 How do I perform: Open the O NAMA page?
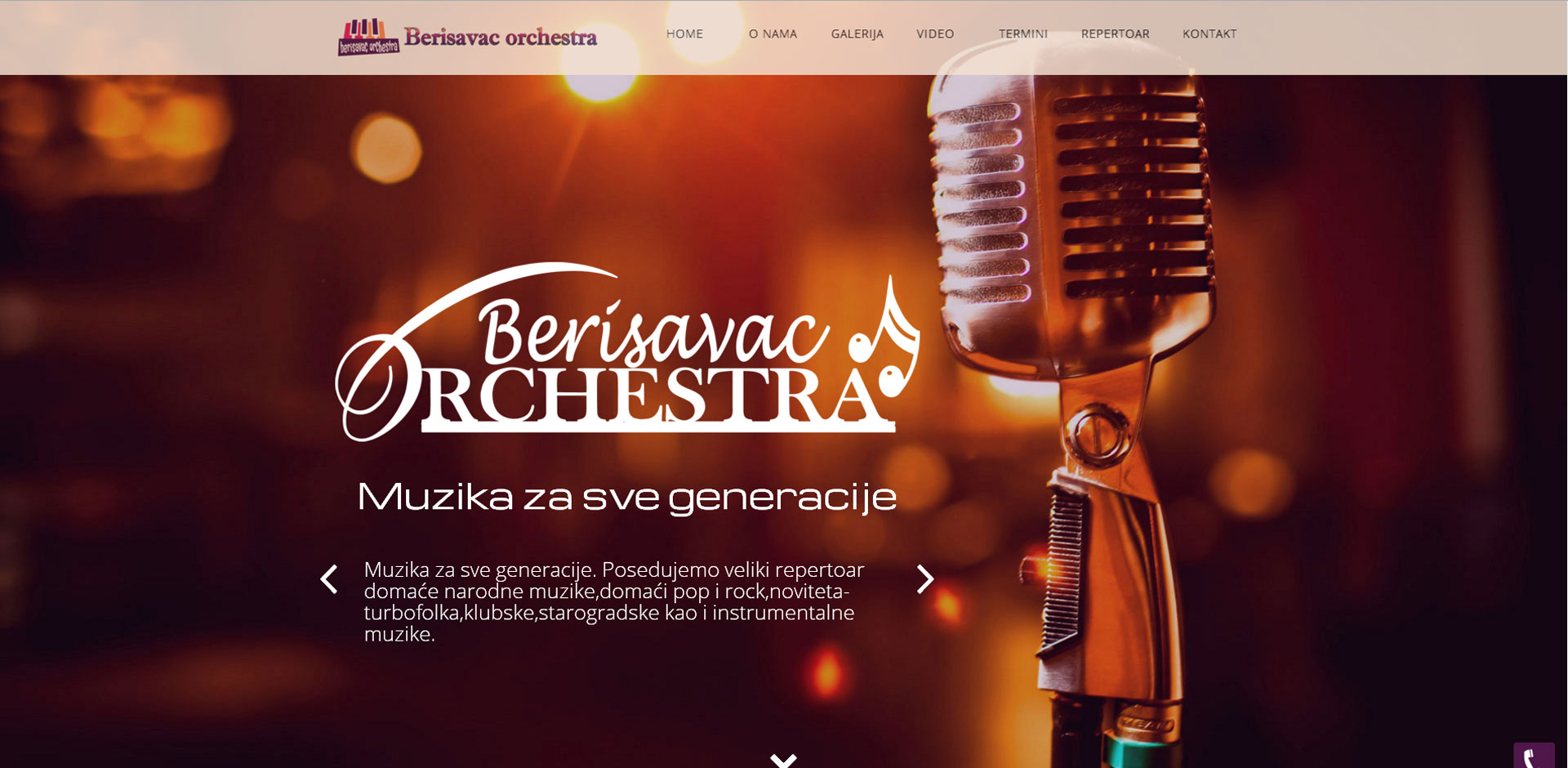(x=773, y=33)
